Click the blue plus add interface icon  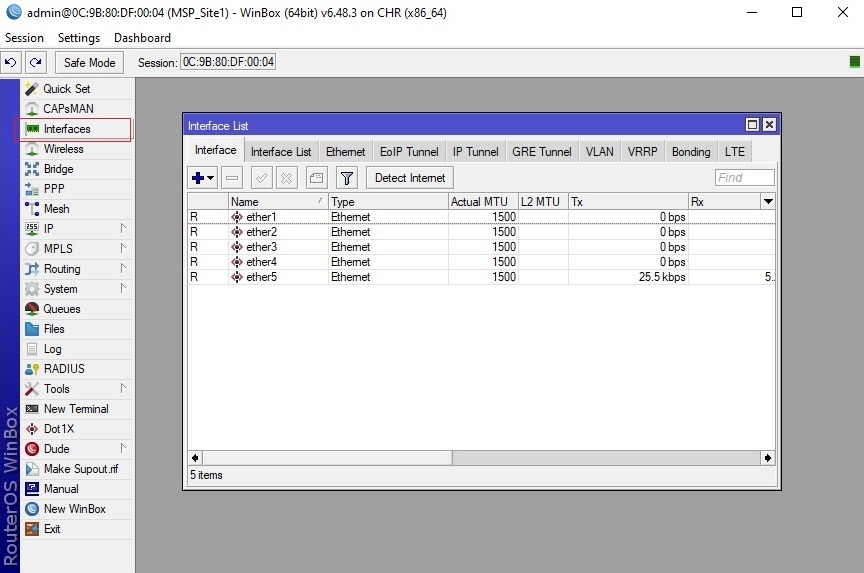[202, 178]
